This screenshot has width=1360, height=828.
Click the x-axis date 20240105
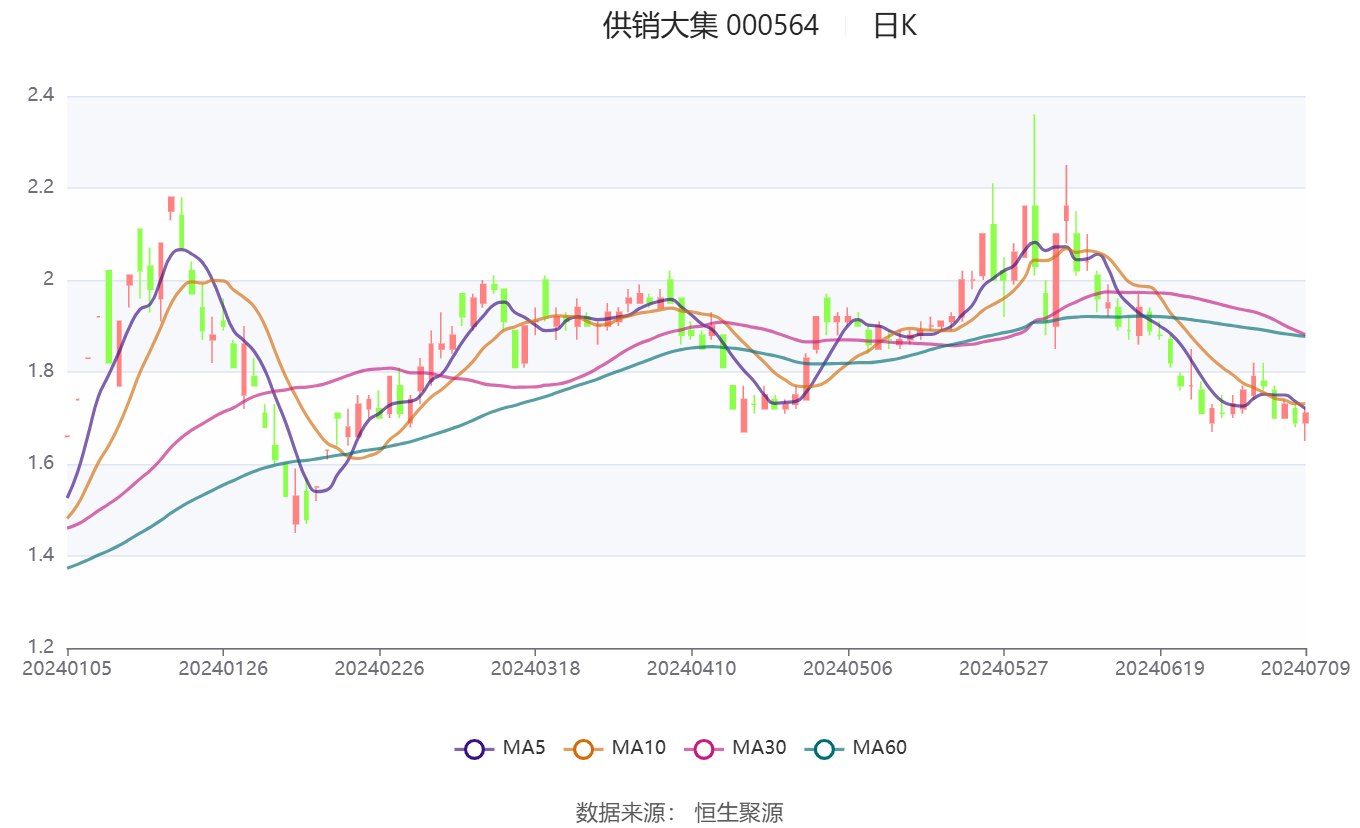pos(68,667)
